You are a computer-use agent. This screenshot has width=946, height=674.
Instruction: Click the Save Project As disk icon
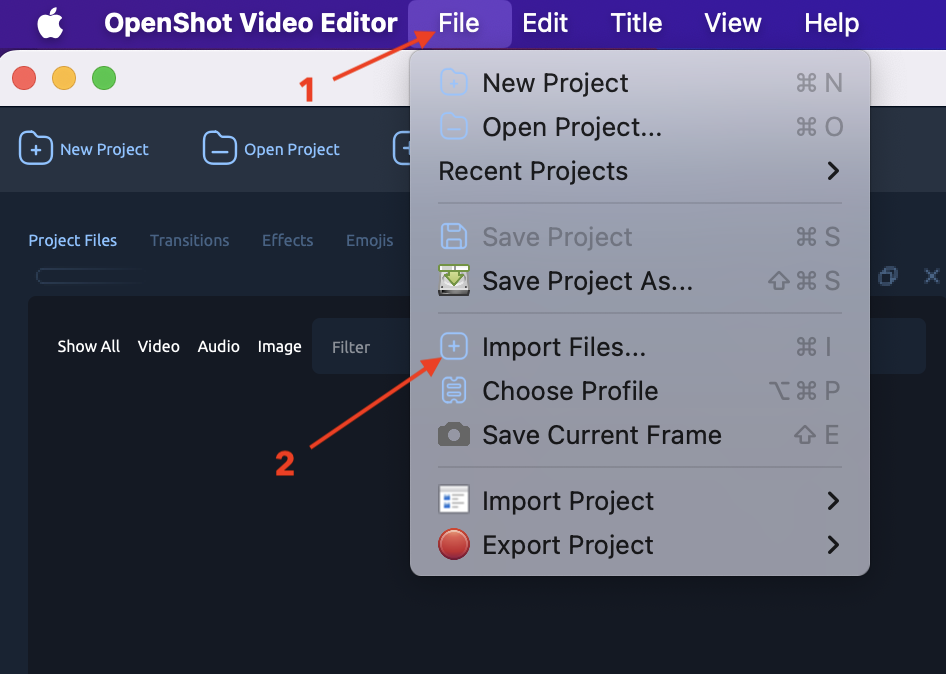(454, 281)
